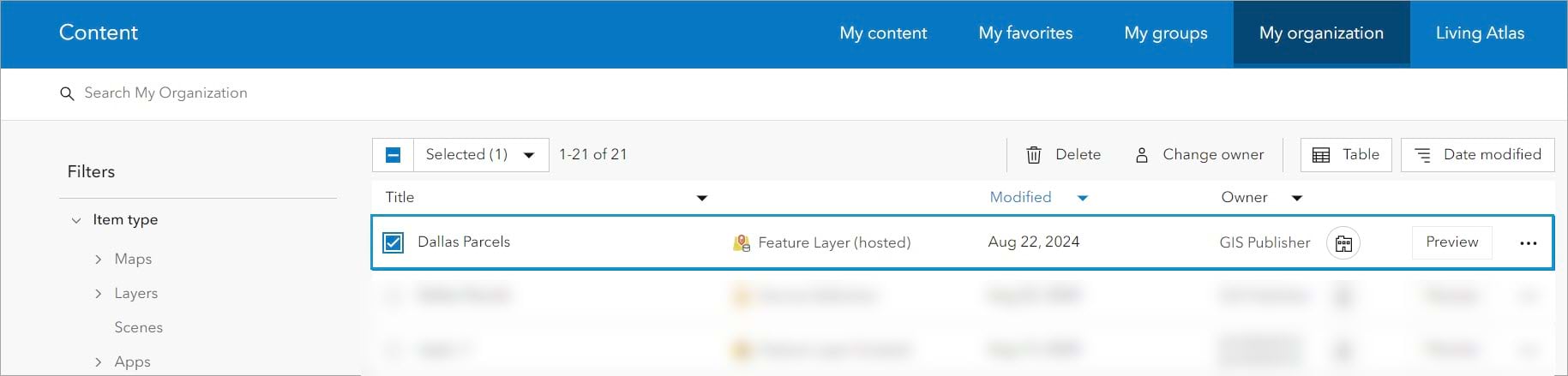The height and width of the screenshot is (376, 1568).
Task: Collapse the Item type filter section
Action: click(x=76, y=220)
